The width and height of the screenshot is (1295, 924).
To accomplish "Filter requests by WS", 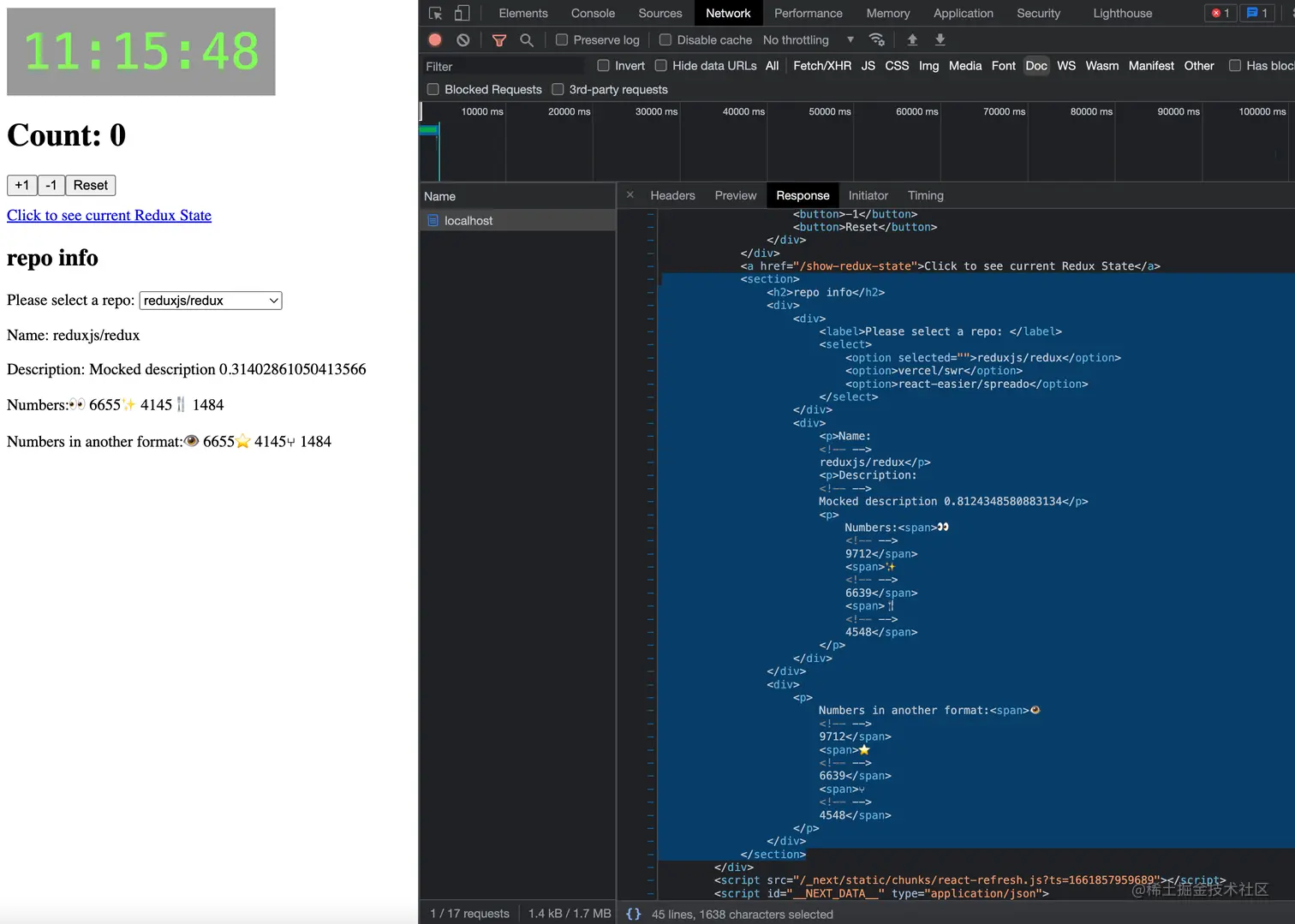I will pyautogui.click(x=1066, y=66).
